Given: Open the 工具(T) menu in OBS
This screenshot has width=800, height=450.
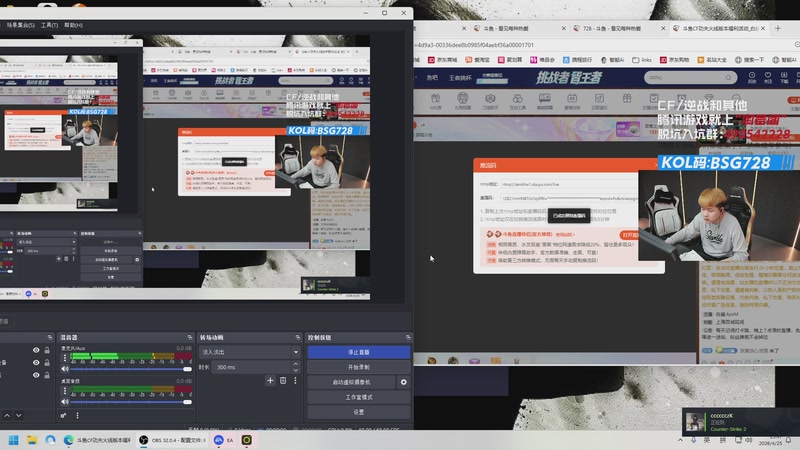Looking at the screenshot, I should pos(49,25).
